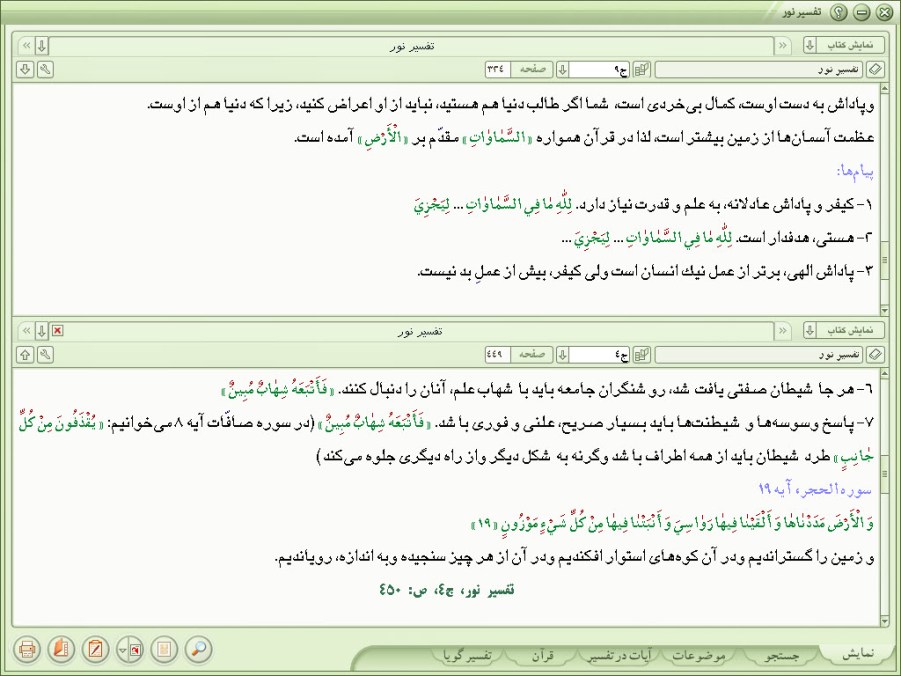This screenshot has width=901, height=676.
Task: Open the volume dropdown showing ج۹
Action: (563, 70)
